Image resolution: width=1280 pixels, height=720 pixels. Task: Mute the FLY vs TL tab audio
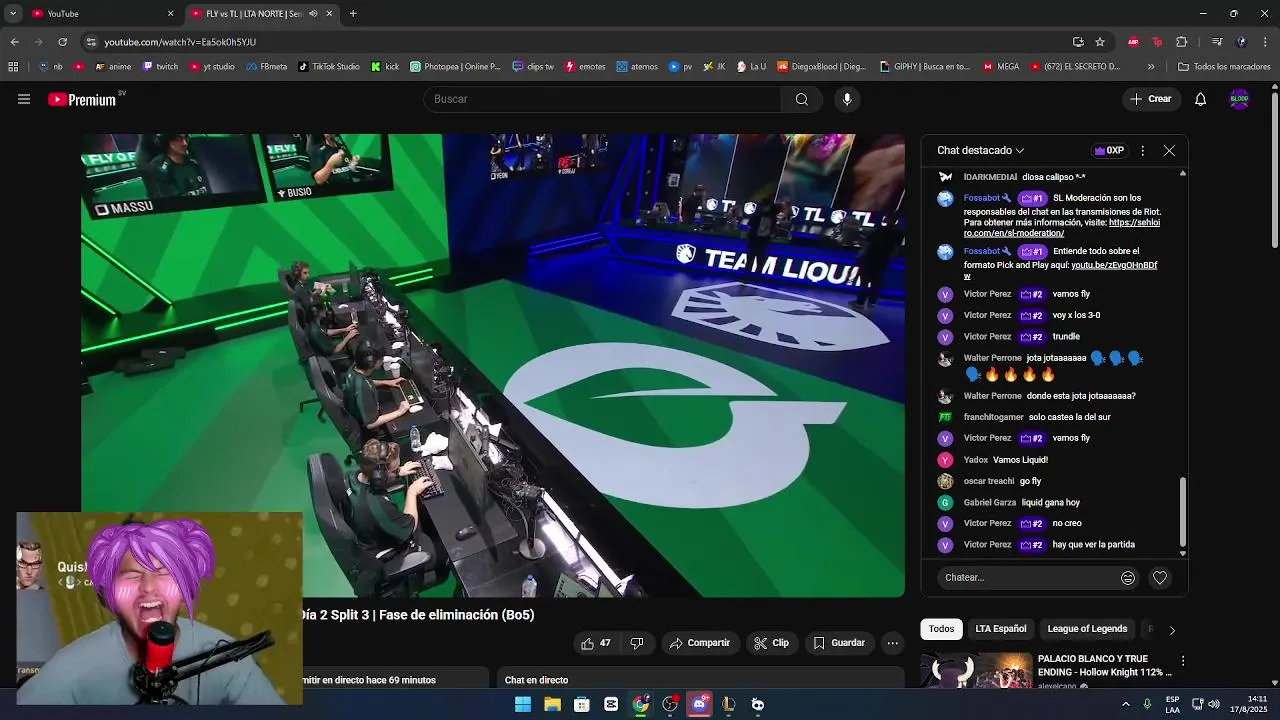click(313, 14)
